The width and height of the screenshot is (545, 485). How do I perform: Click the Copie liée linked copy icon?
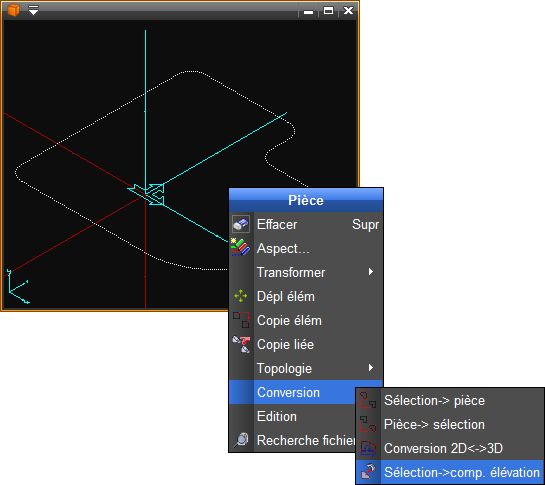[241, 344]
